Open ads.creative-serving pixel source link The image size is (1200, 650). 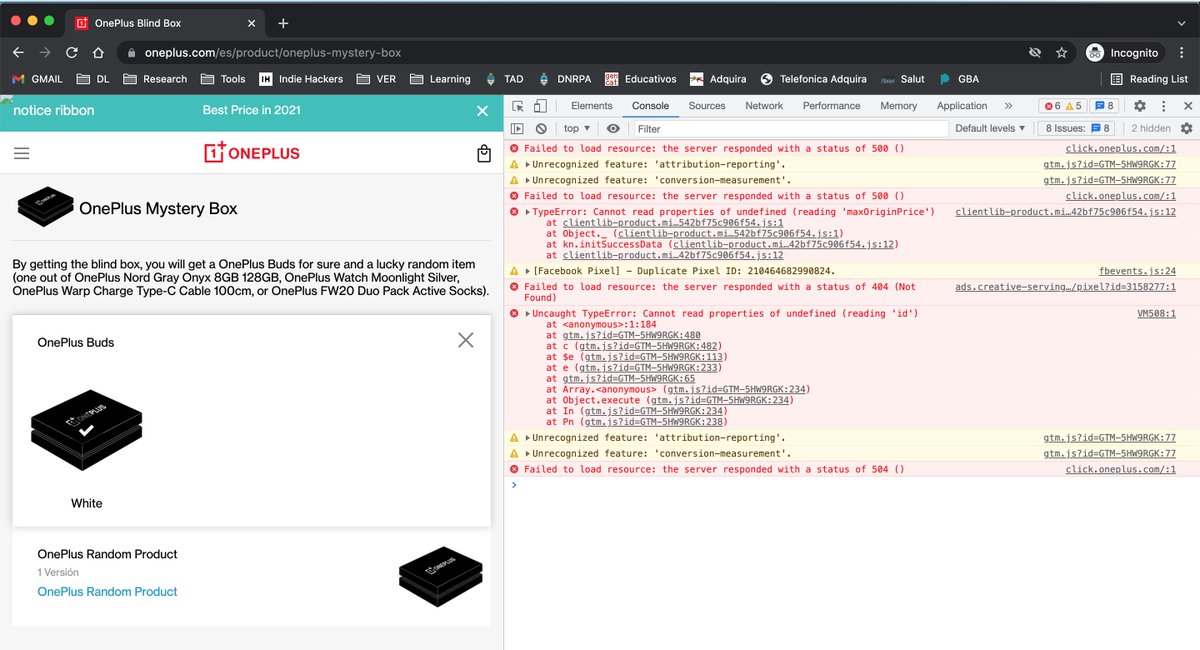coord(1065,287)
